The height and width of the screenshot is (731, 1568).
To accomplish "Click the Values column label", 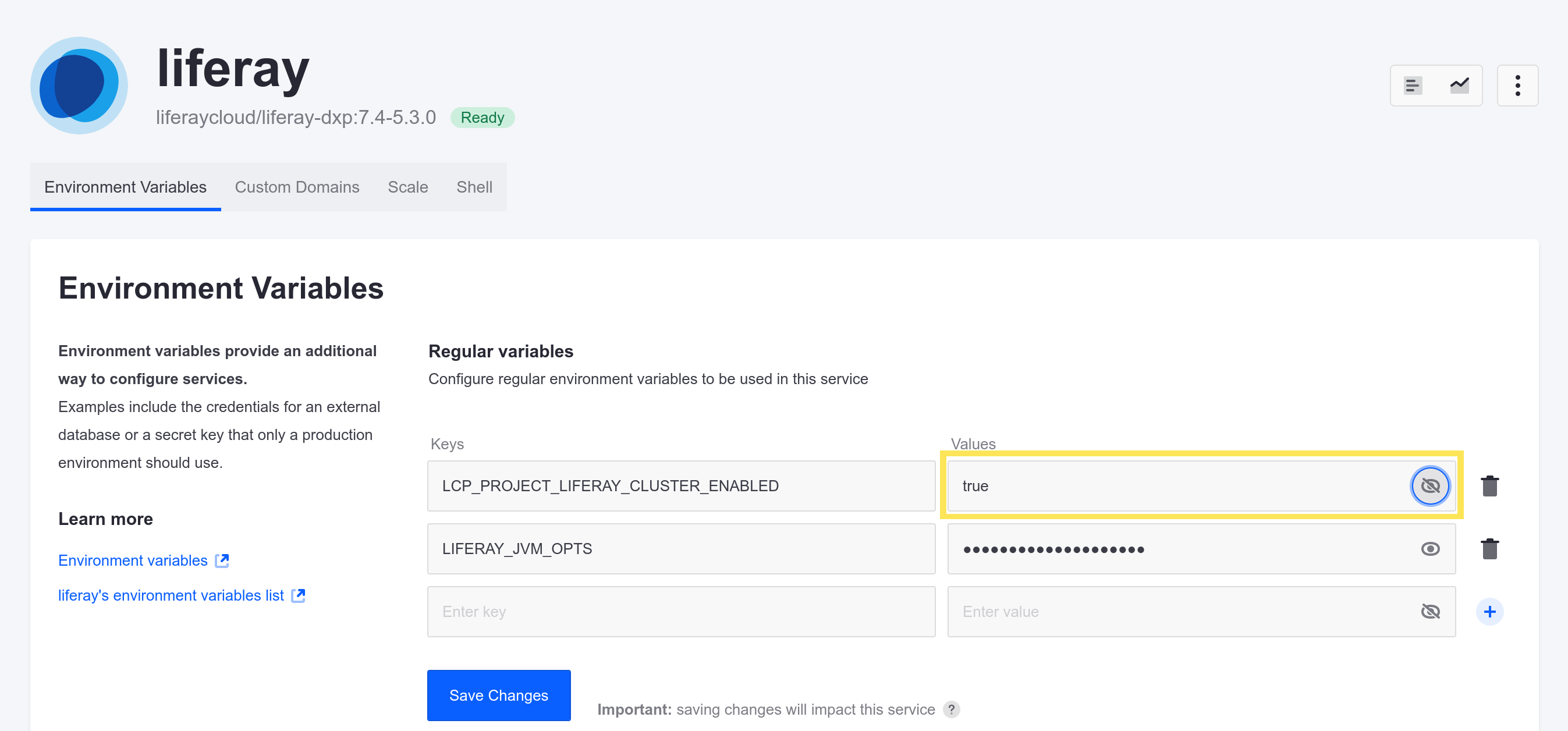I will (x=973, y=443).
